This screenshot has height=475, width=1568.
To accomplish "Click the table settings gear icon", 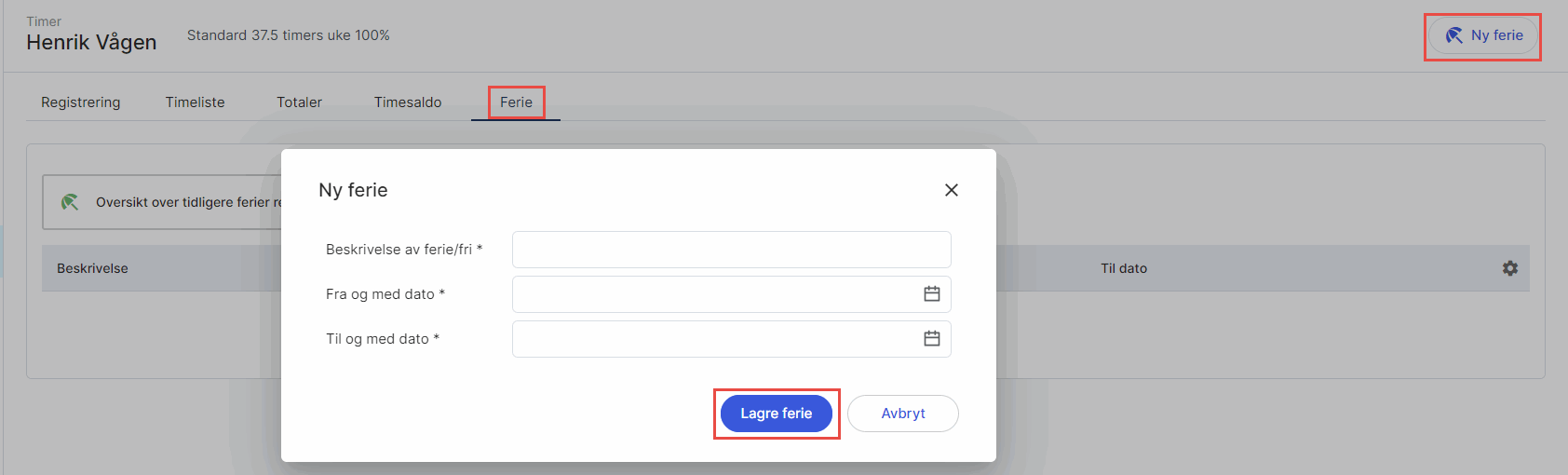I will (1509, 268).
